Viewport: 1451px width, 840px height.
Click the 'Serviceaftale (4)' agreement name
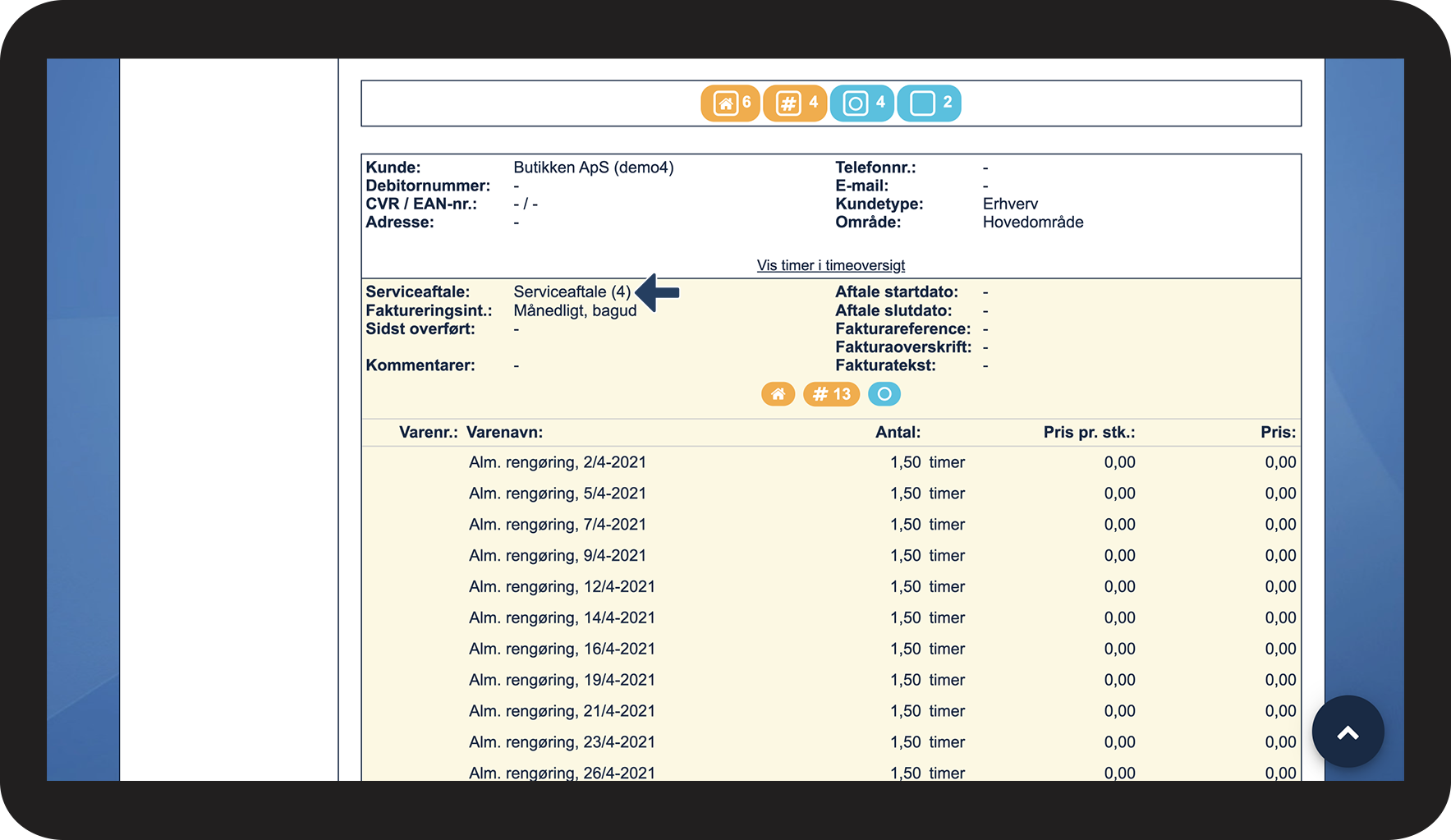coord(572,291)
